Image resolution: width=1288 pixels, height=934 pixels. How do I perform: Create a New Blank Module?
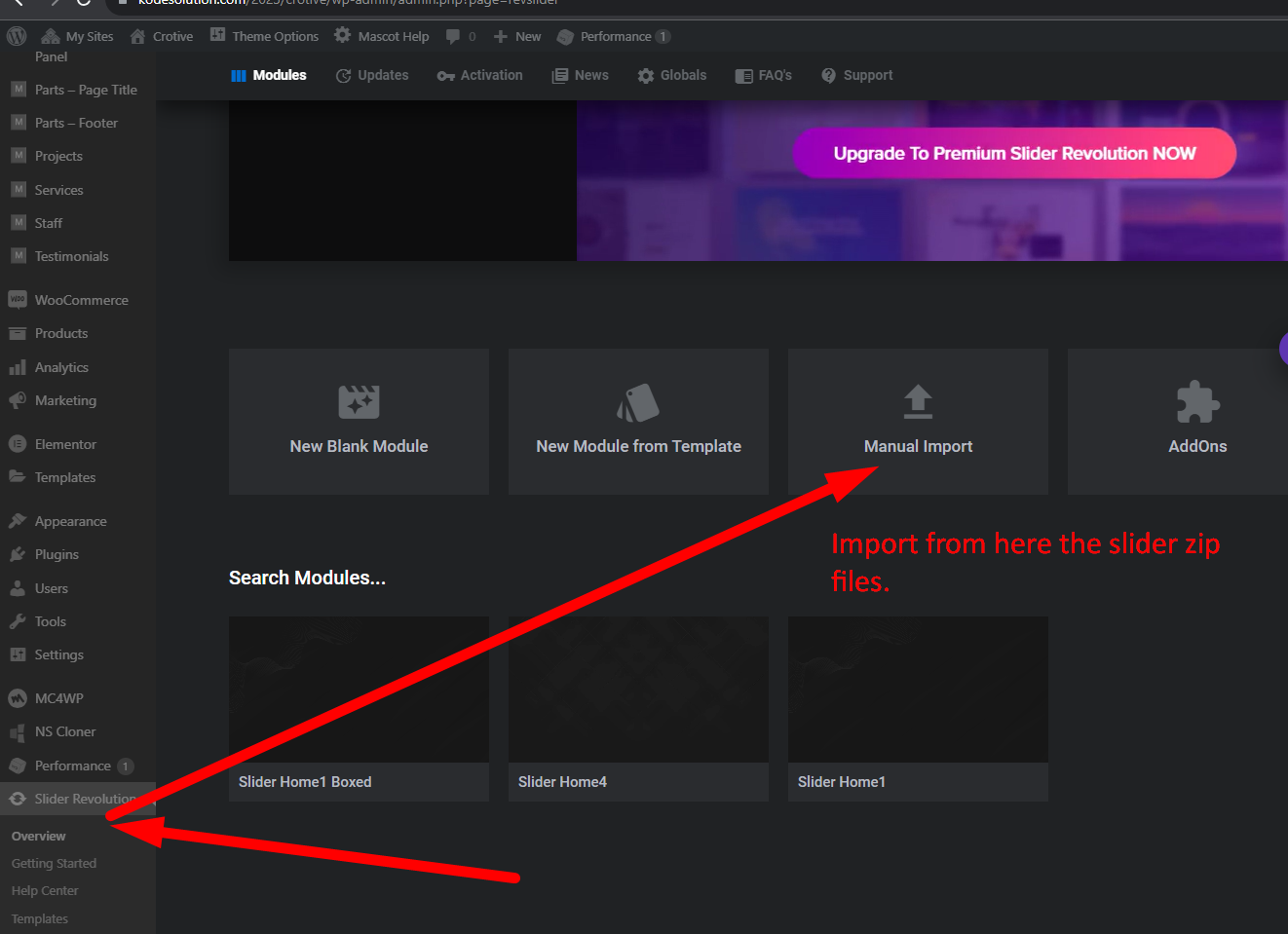tap(359, 422)
